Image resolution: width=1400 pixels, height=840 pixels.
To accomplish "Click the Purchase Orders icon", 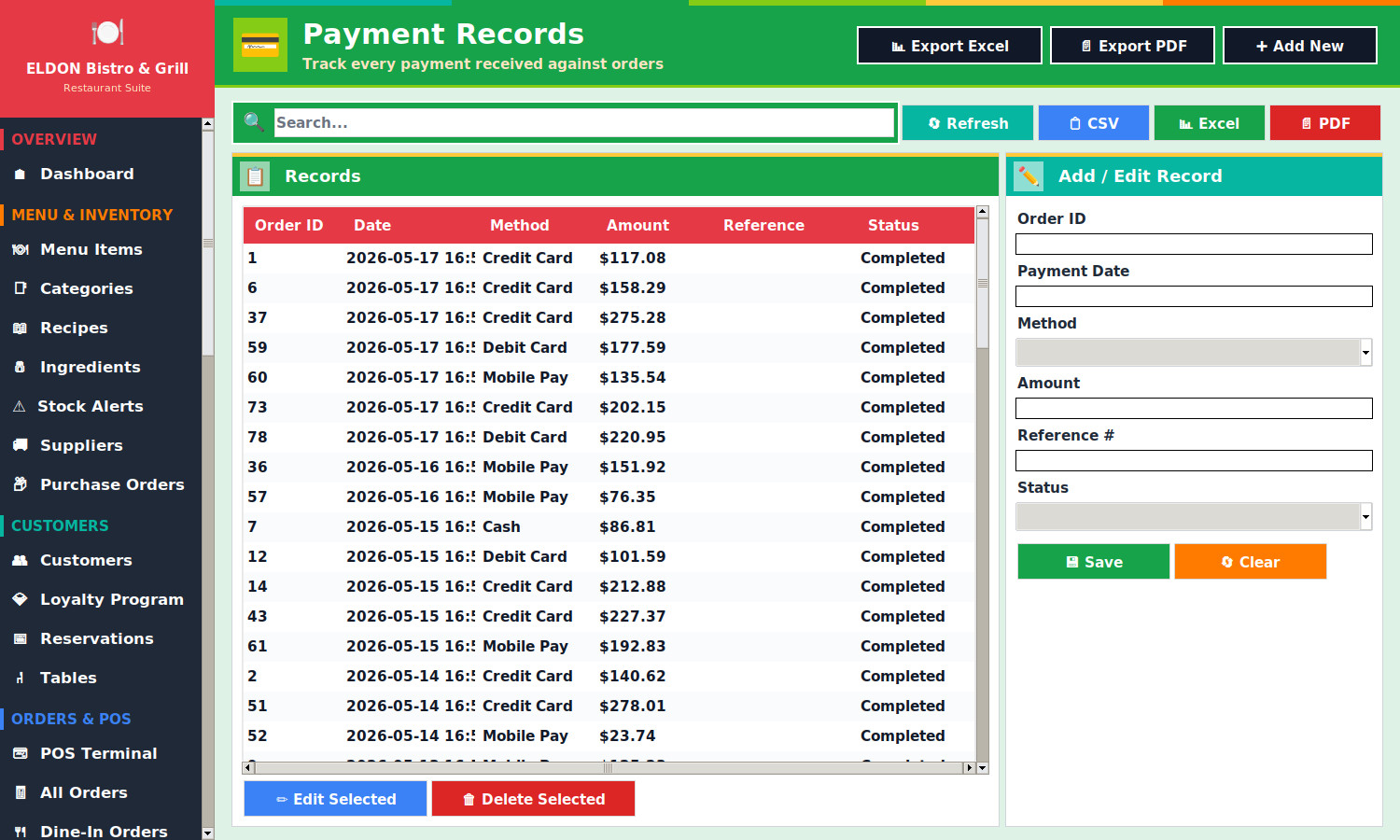I will pos(20,484).
